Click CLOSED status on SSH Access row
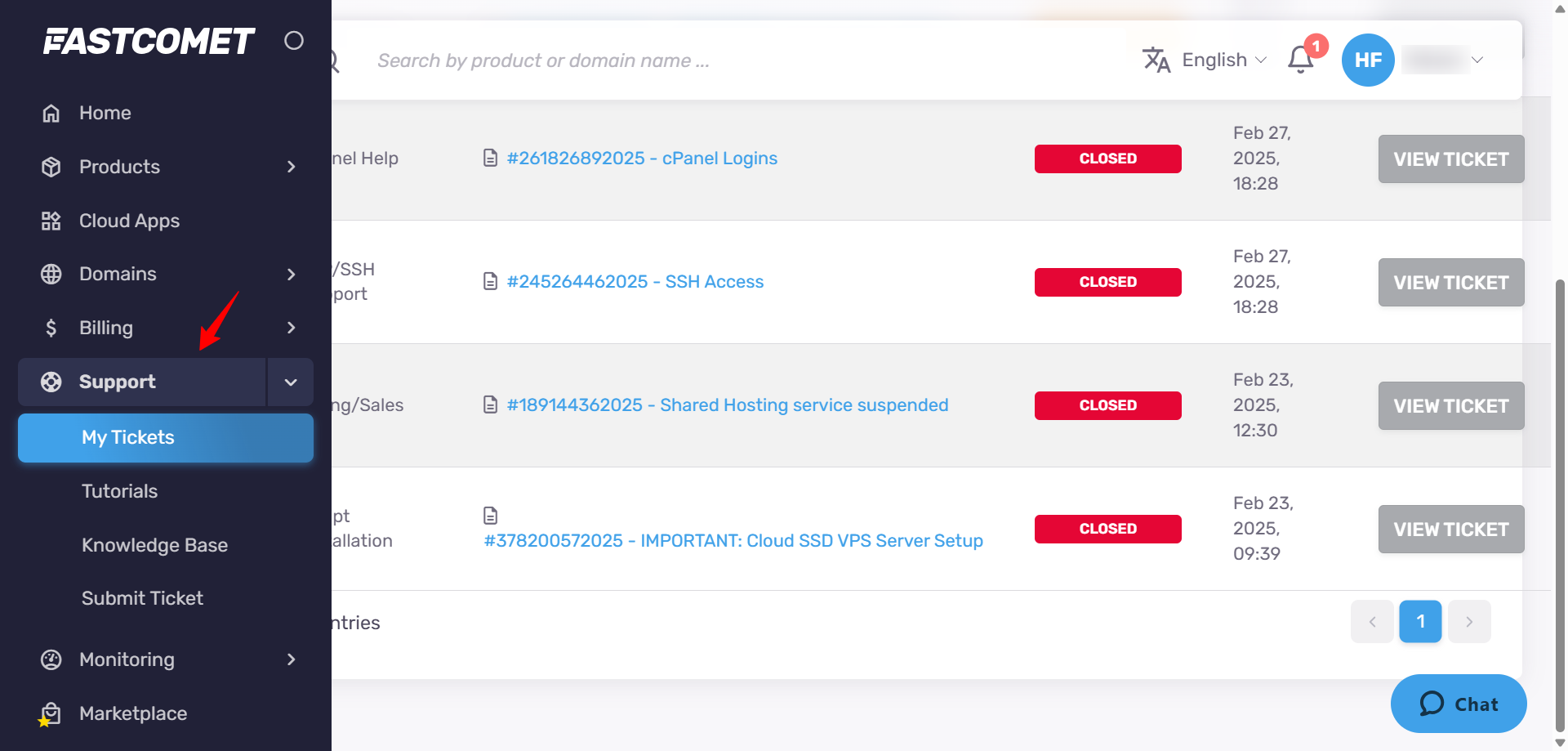1568x751 pixels. point(1108,282)
